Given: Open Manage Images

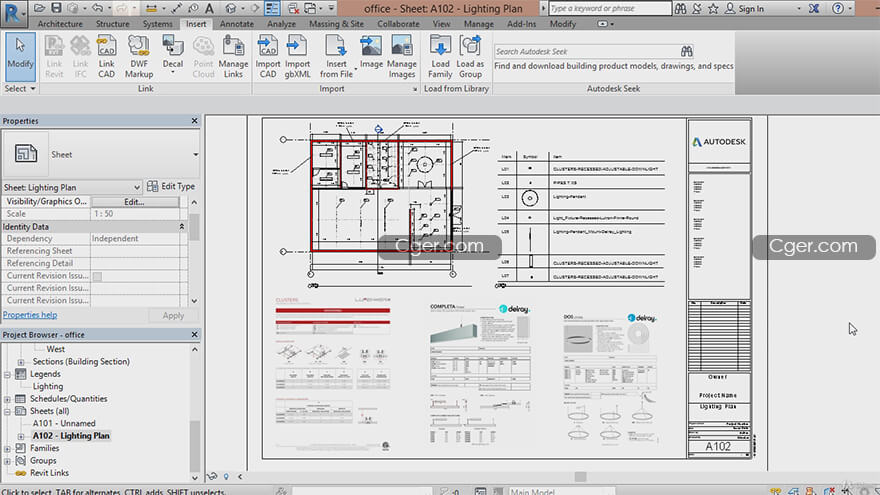Looking at the screenshot, I should pyautogui.click(x=401, y=57).
